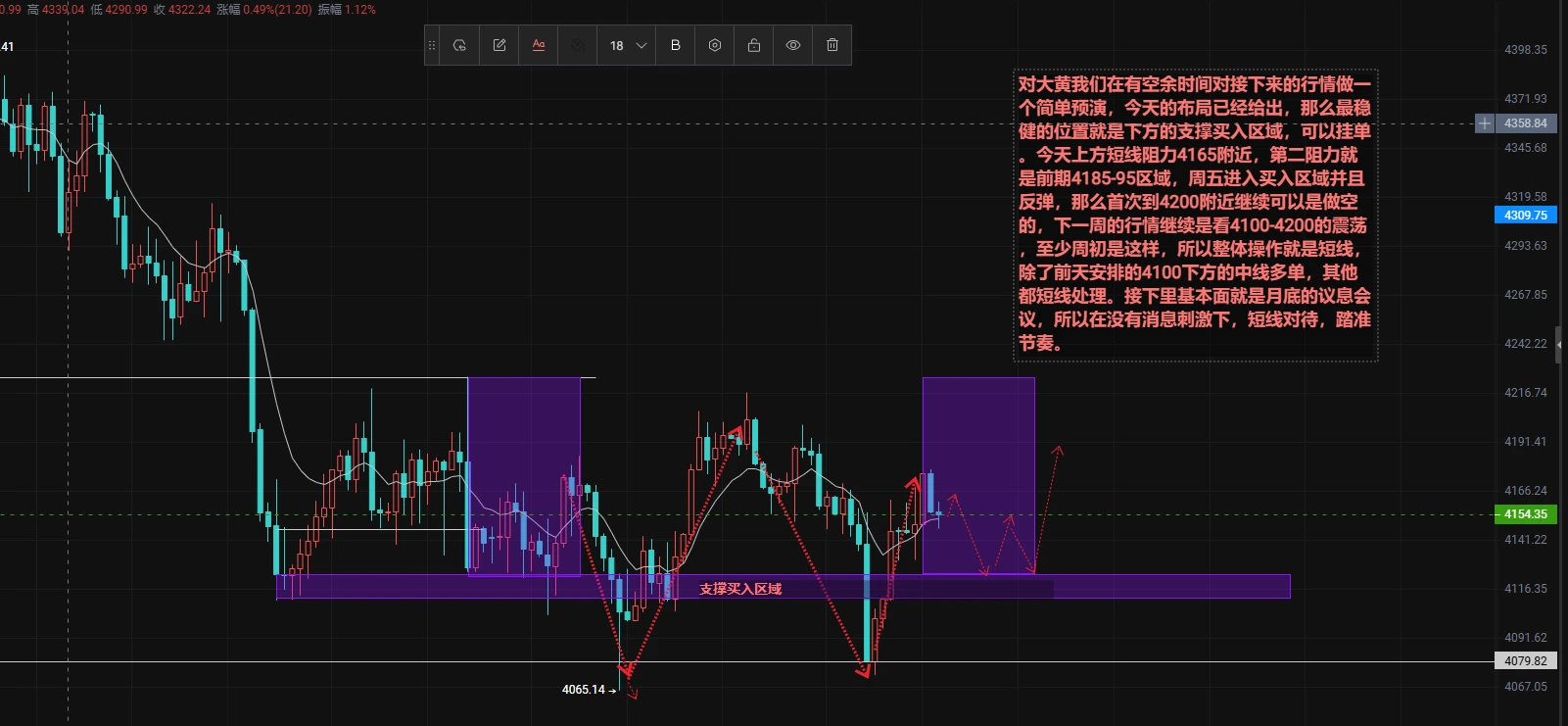Click the 低 4290.99 low value in header

(x=119, y=10)
